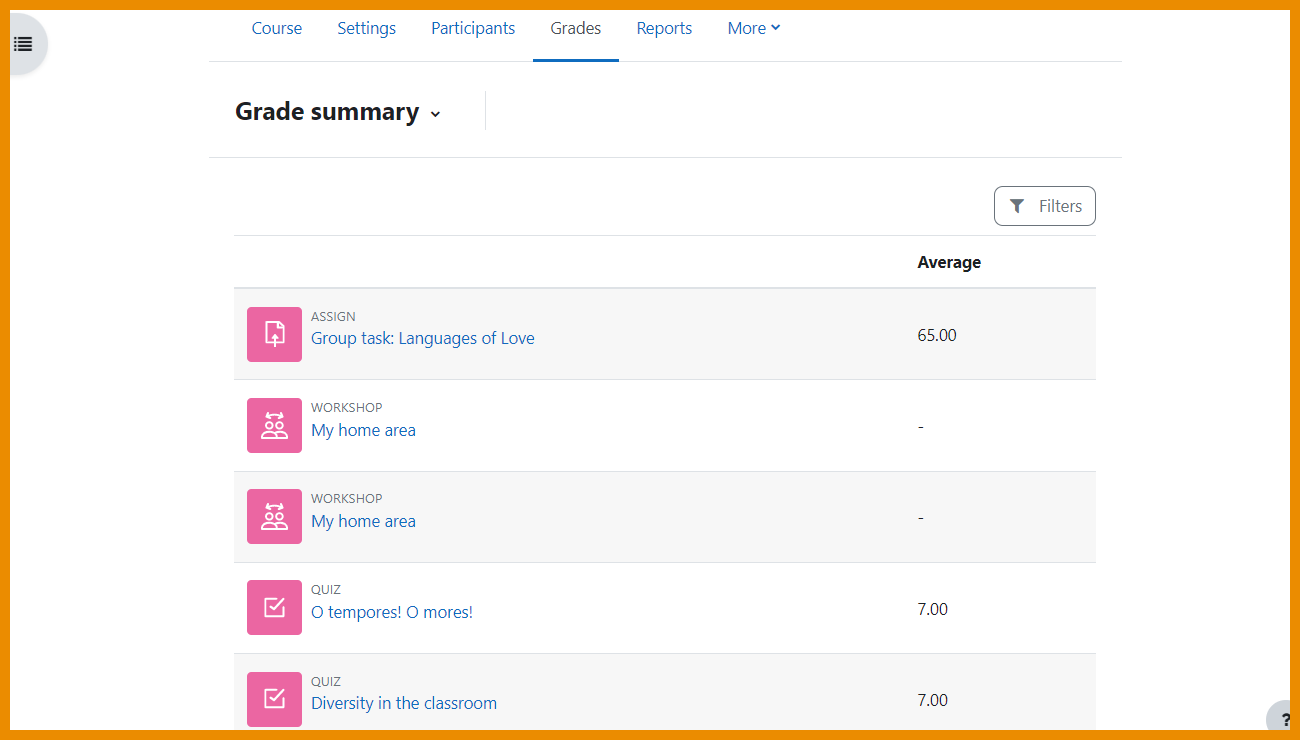Select the quiz icon next to O tempores! O mores!
The height and width of the screenshot is (740, 1300).
(274, 607)
